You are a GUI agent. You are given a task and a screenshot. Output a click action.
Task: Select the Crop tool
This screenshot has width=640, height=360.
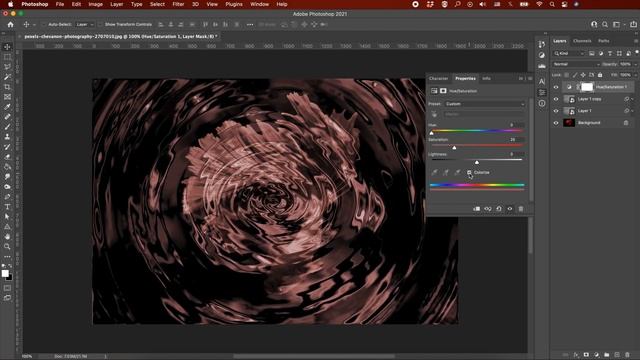(x=7, y=87)
